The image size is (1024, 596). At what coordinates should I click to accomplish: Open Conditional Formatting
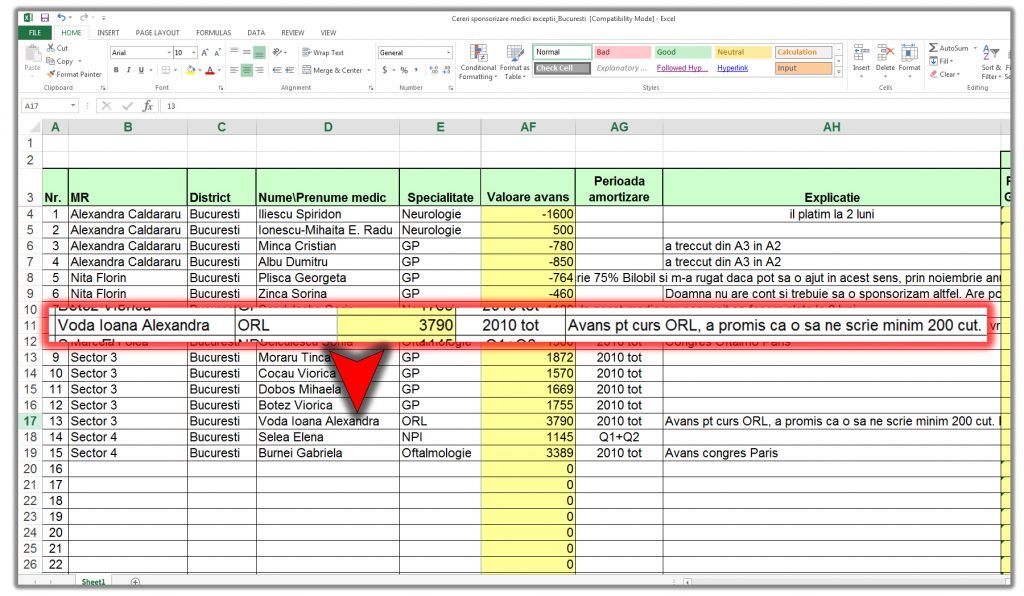pos(478,62)
